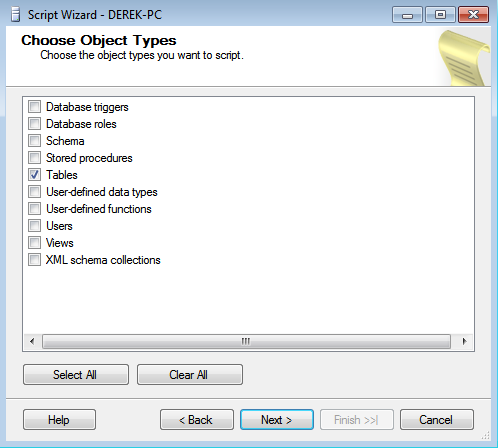Enable Stored procedures scripting
Viewport: 498px width, 448px height.
tap(34, 158)
